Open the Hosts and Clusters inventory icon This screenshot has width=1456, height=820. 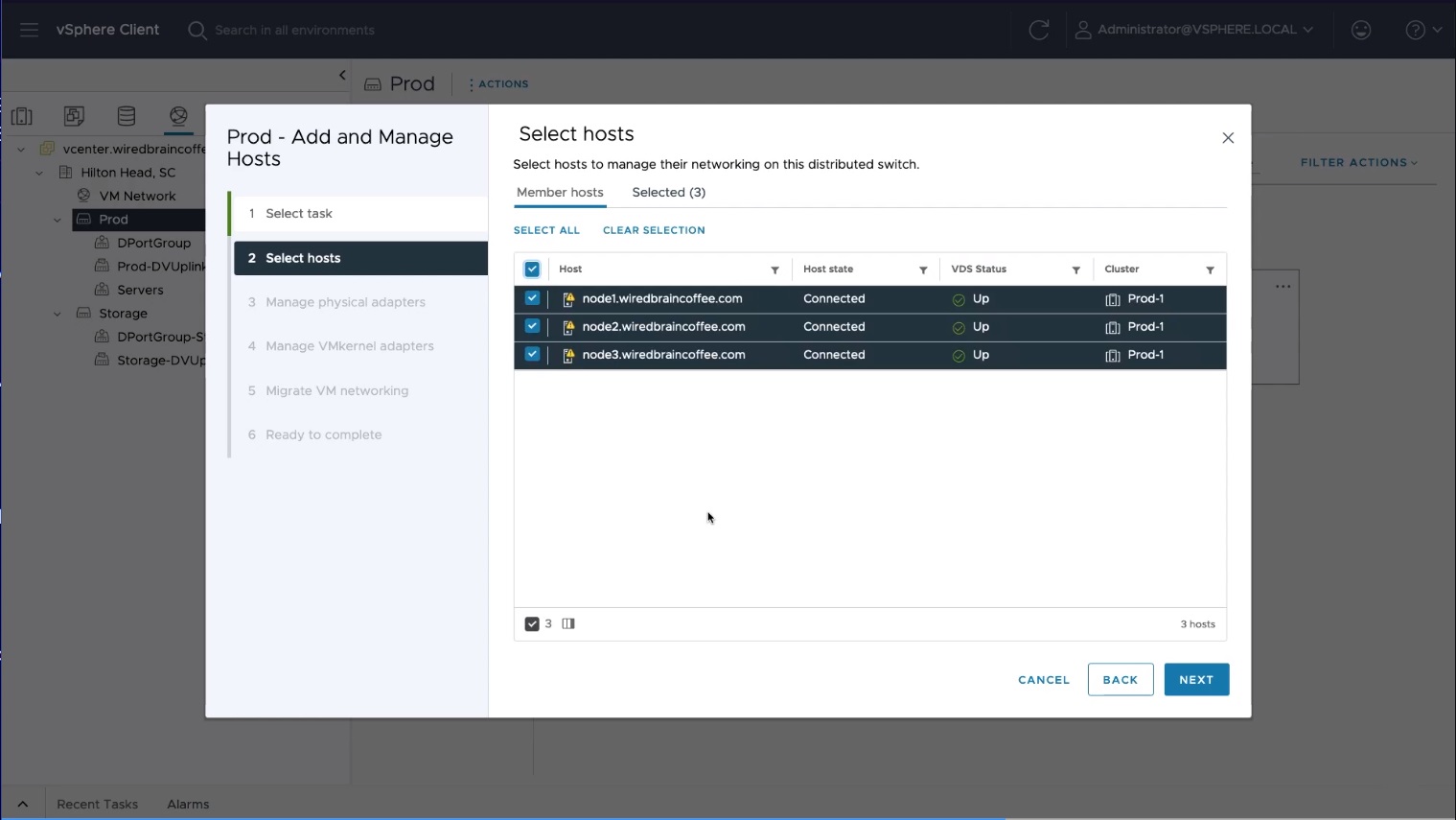(x=22, y=116)
